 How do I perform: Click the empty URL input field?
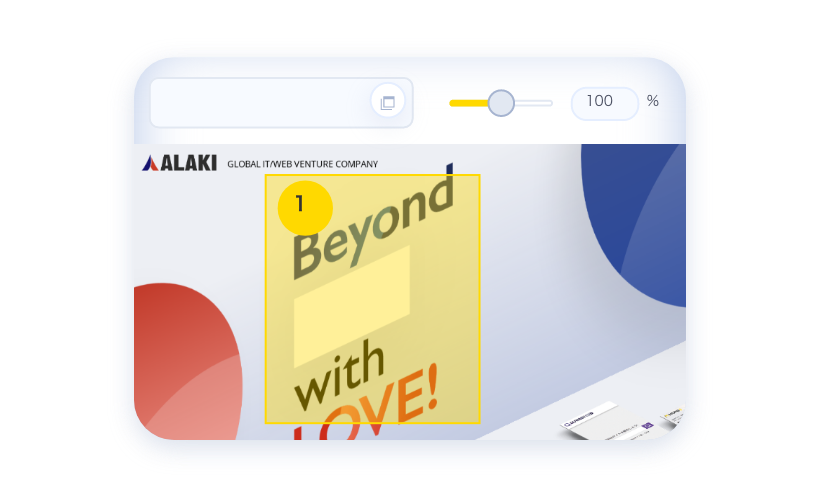pyautogui.click(x=260, y=102)
